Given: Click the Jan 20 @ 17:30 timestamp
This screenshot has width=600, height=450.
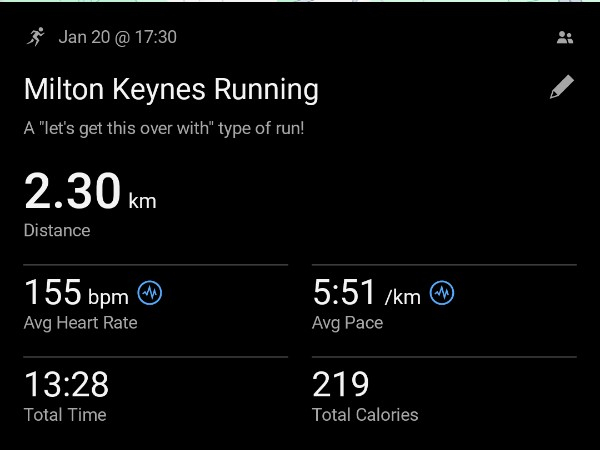Looking at the screenshot, I should pos(118,37).
